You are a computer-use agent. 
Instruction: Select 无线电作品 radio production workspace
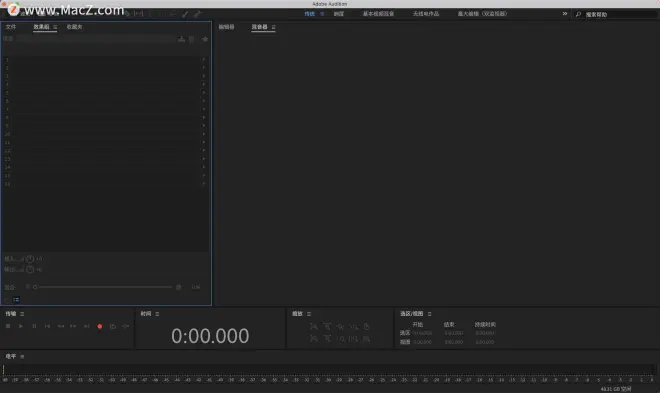tap(426, 14)
